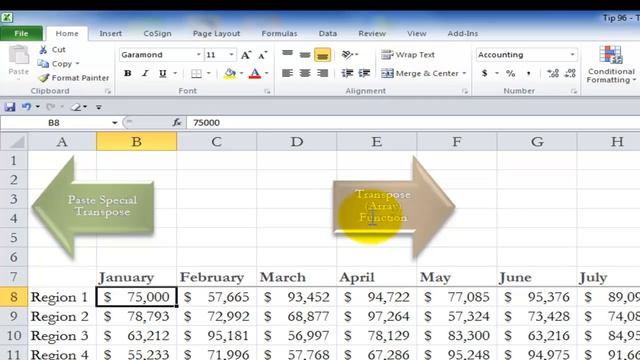This screenshot has height=360, width=640.
Task: Switch to the CoSign tab
Action: click(158, 33)
